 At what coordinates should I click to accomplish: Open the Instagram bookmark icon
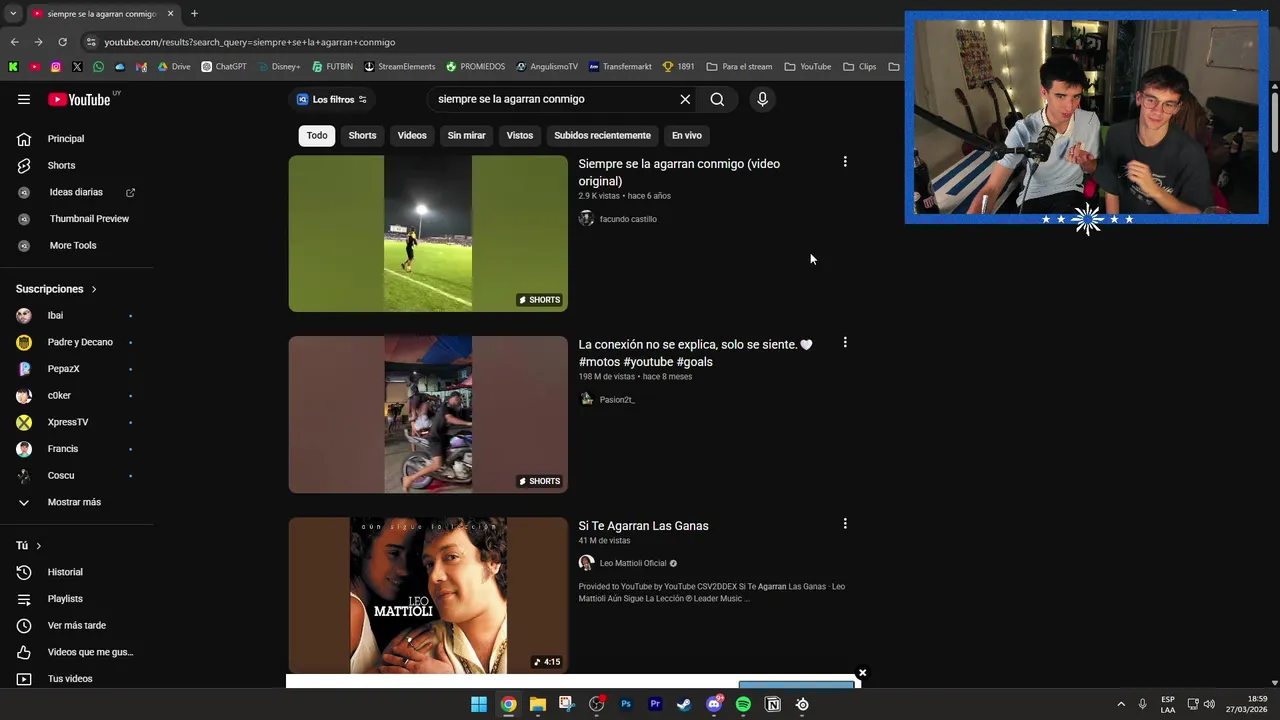pos(55,67)
